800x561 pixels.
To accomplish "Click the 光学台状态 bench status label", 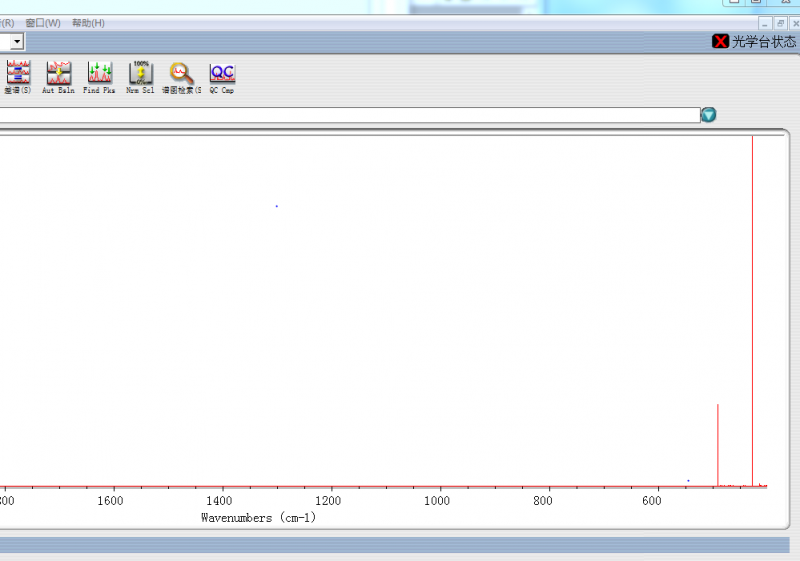I will (x=764, y=41).
